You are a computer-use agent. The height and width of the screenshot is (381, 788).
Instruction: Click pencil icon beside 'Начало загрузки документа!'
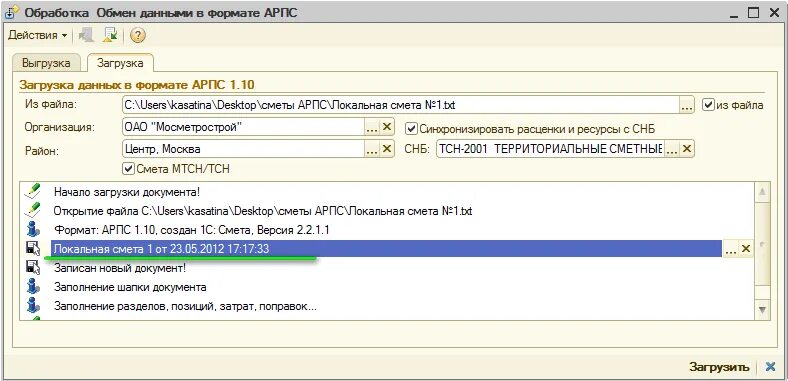pyautogui.click(x=33, y=192)
